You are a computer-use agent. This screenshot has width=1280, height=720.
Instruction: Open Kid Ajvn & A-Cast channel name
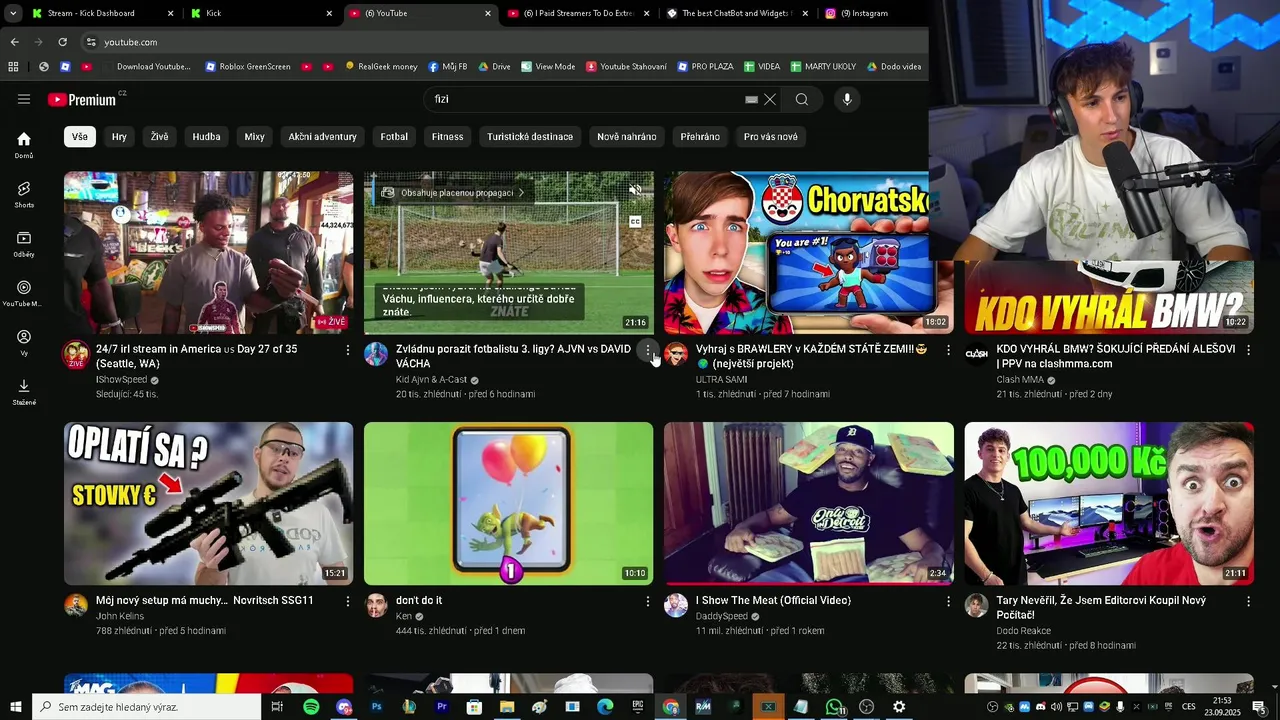(x=431, y=380)
